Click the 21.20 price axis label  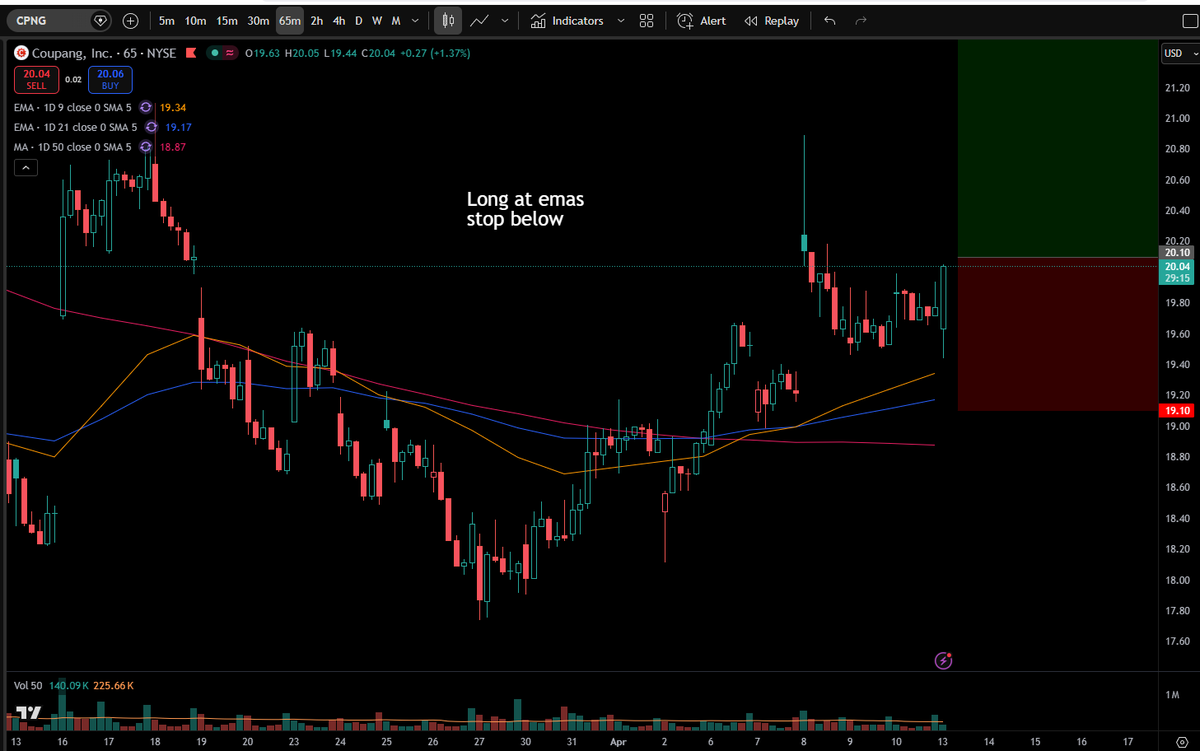pos(1177,88)
